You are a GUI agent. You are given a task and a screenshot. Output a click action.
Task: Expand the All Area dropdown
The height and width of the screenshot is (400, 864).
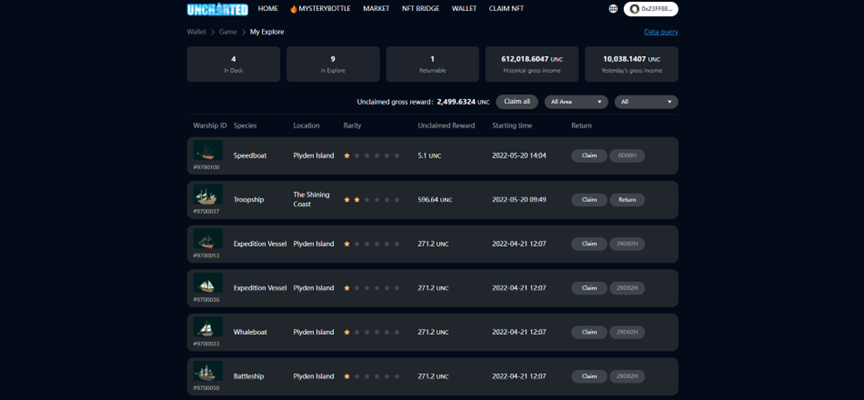[x=577, y=102]
